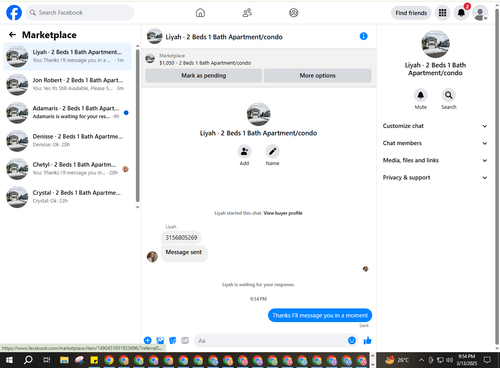The image size is (500, 368).
Task: Open the Groups icon in top bar
Action: click(294, 13)
